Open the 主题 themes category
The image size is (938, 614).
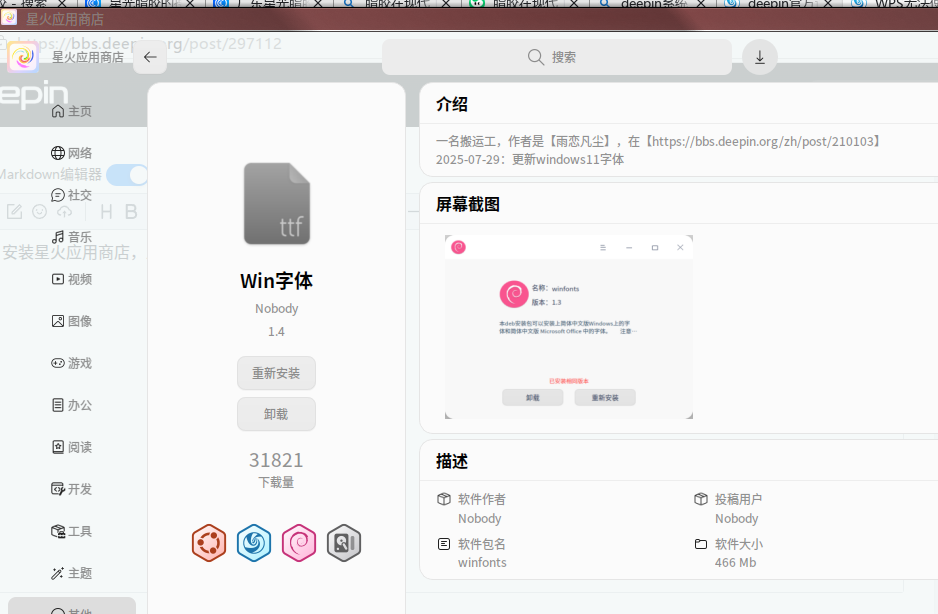click(72, 573)
